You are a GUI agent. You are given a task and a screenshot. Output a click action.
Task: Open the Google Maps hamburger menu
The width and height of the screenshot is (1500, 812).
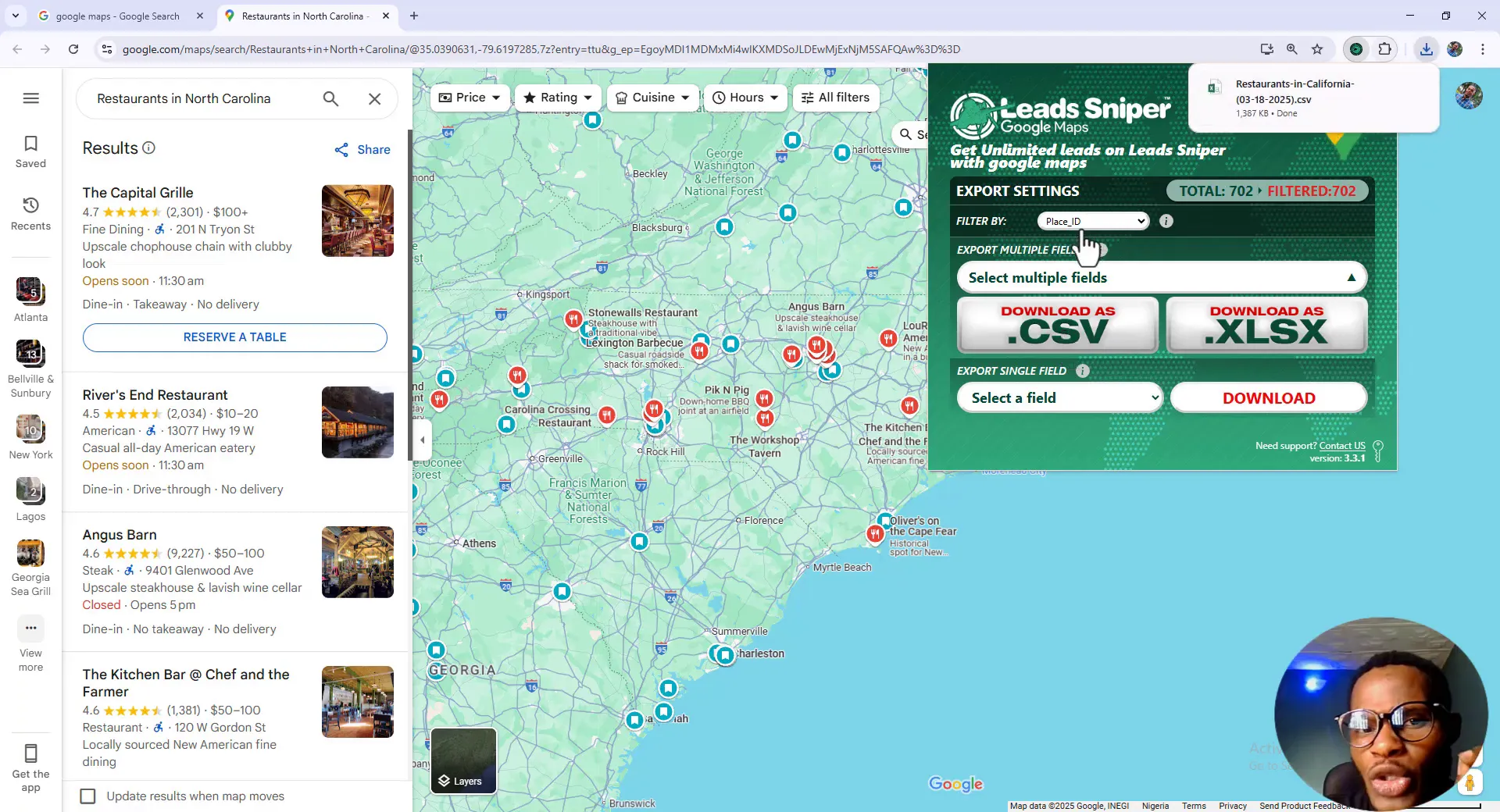[31, 98]
